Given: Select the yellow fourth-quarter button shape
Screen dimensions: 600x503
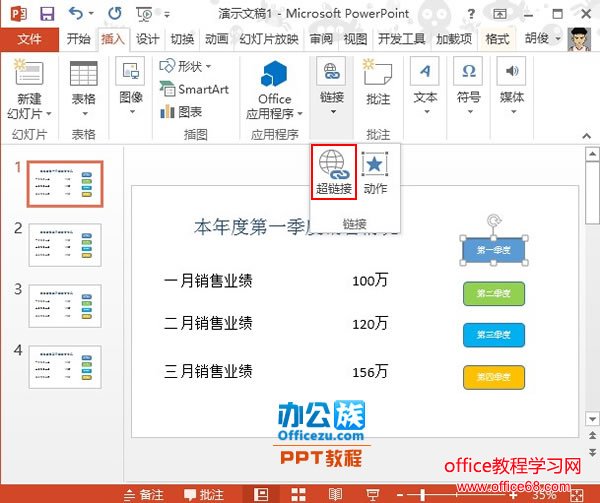Looking at the screenshot, I should coord(494,377).
